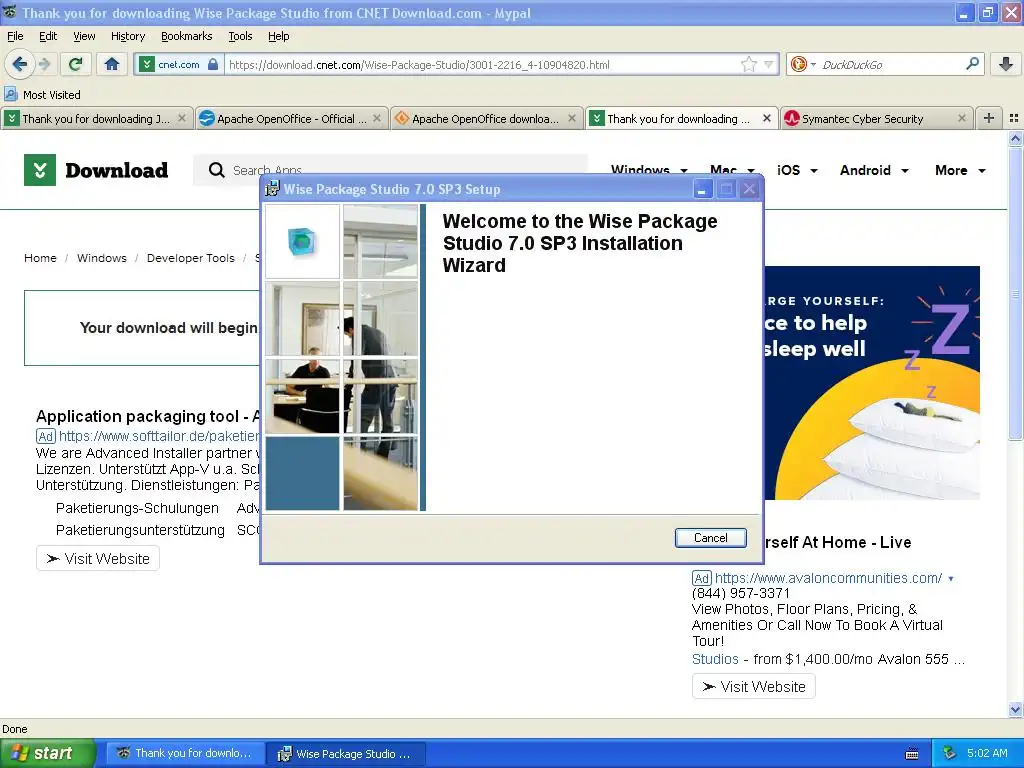
Task: Click Visit Website under the Avalon ad
Action: 754,686
